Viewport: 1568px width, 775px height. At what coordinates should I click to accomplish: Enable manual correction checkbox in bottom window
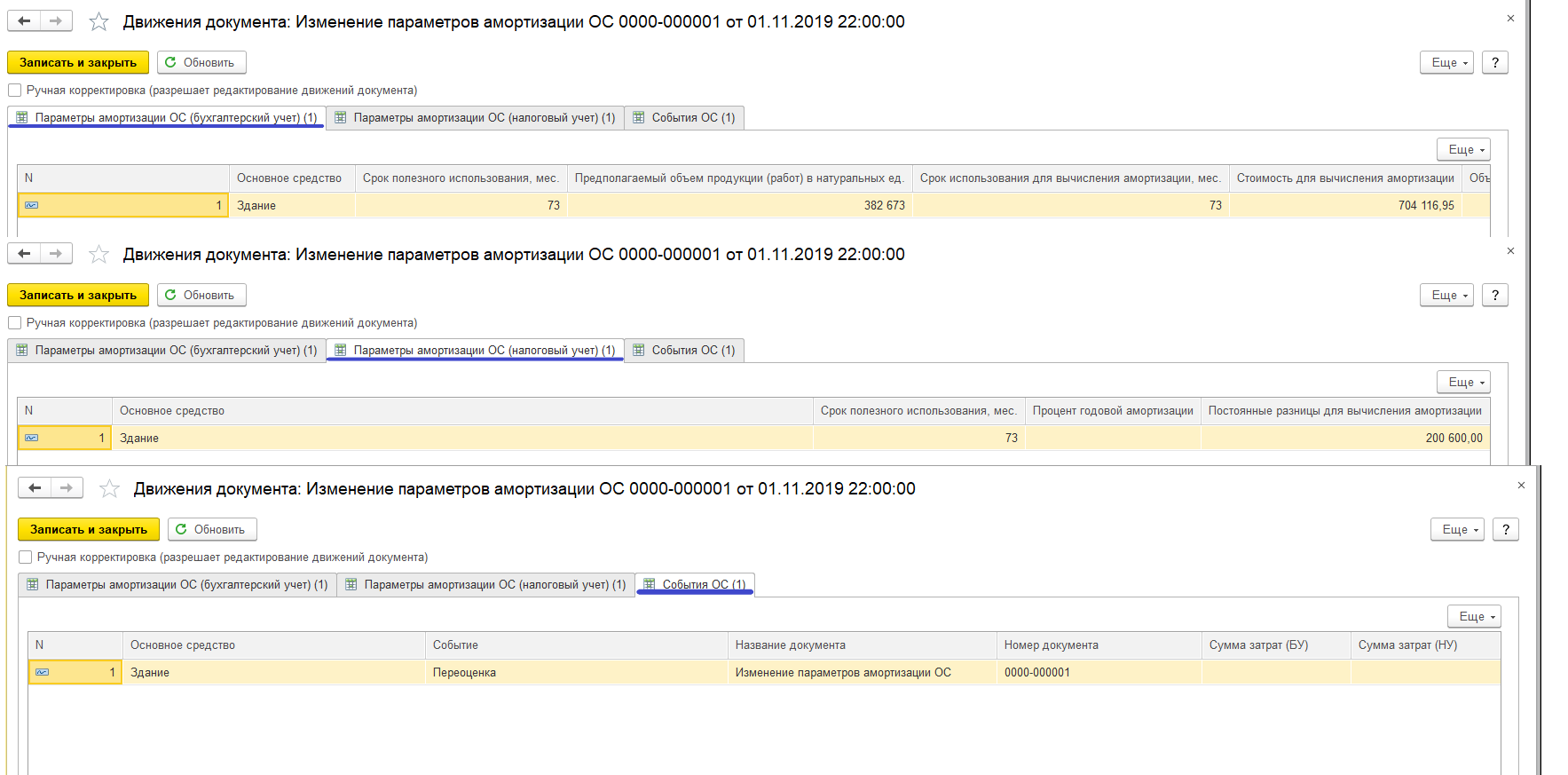coord(25,557)
